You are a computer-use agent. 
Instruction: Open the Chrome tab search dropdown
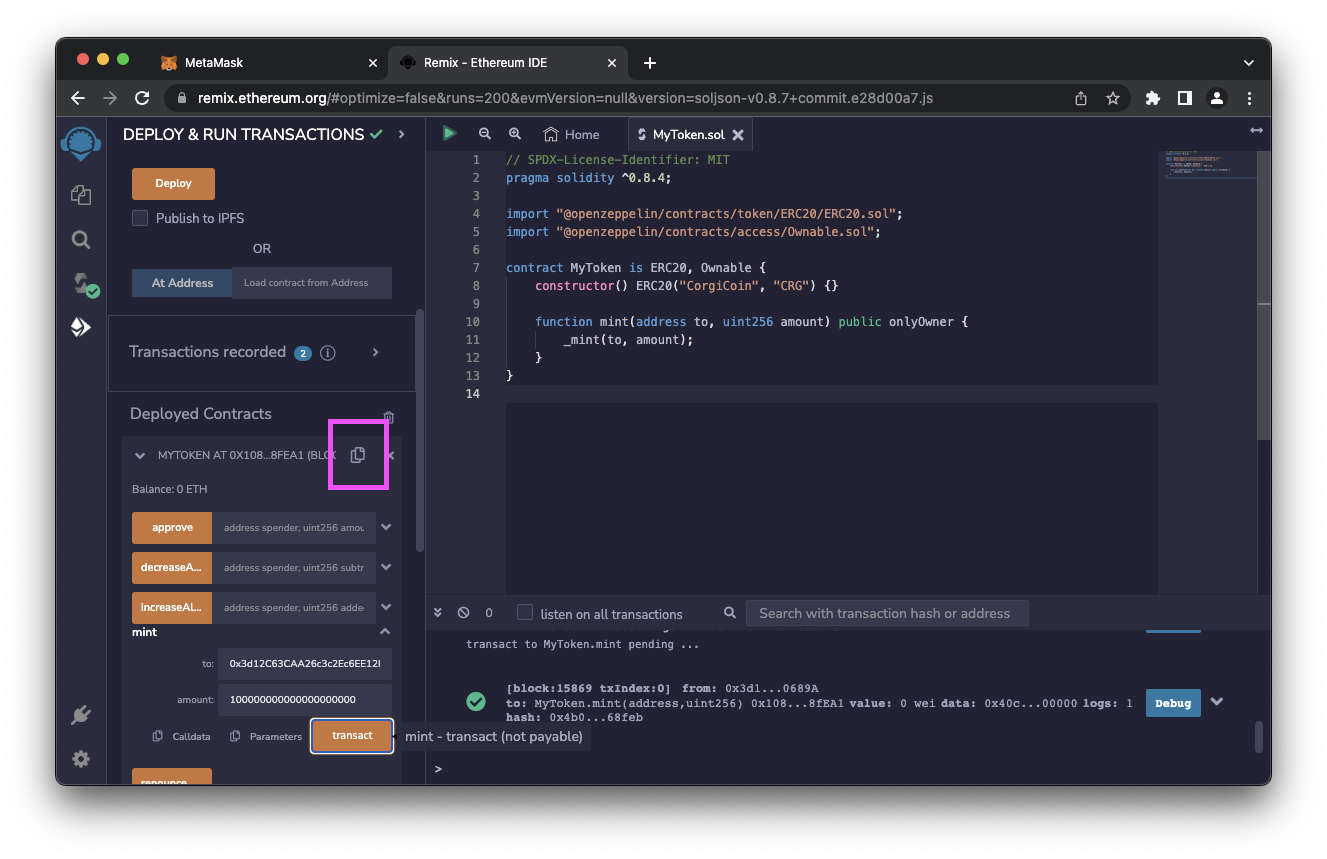(1249, 62)
